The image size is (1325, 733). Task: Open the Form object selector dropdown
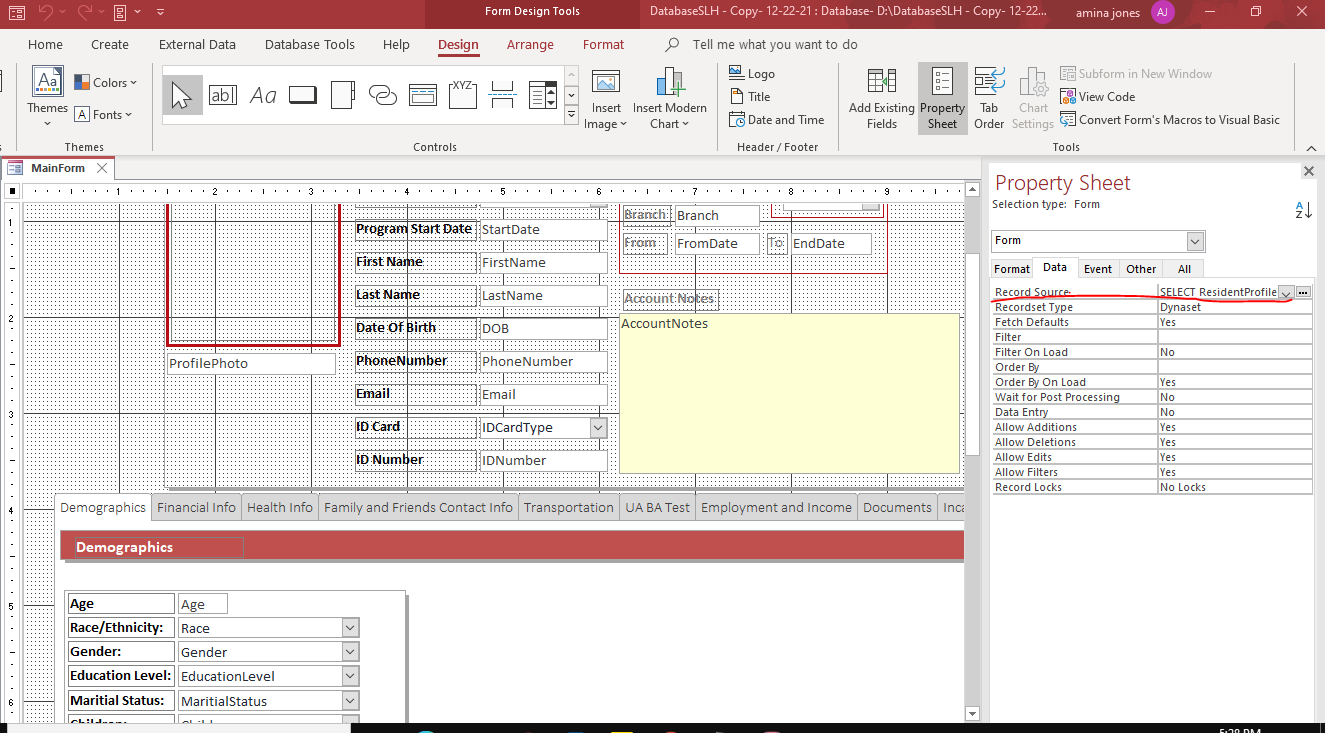point(1195,241)
